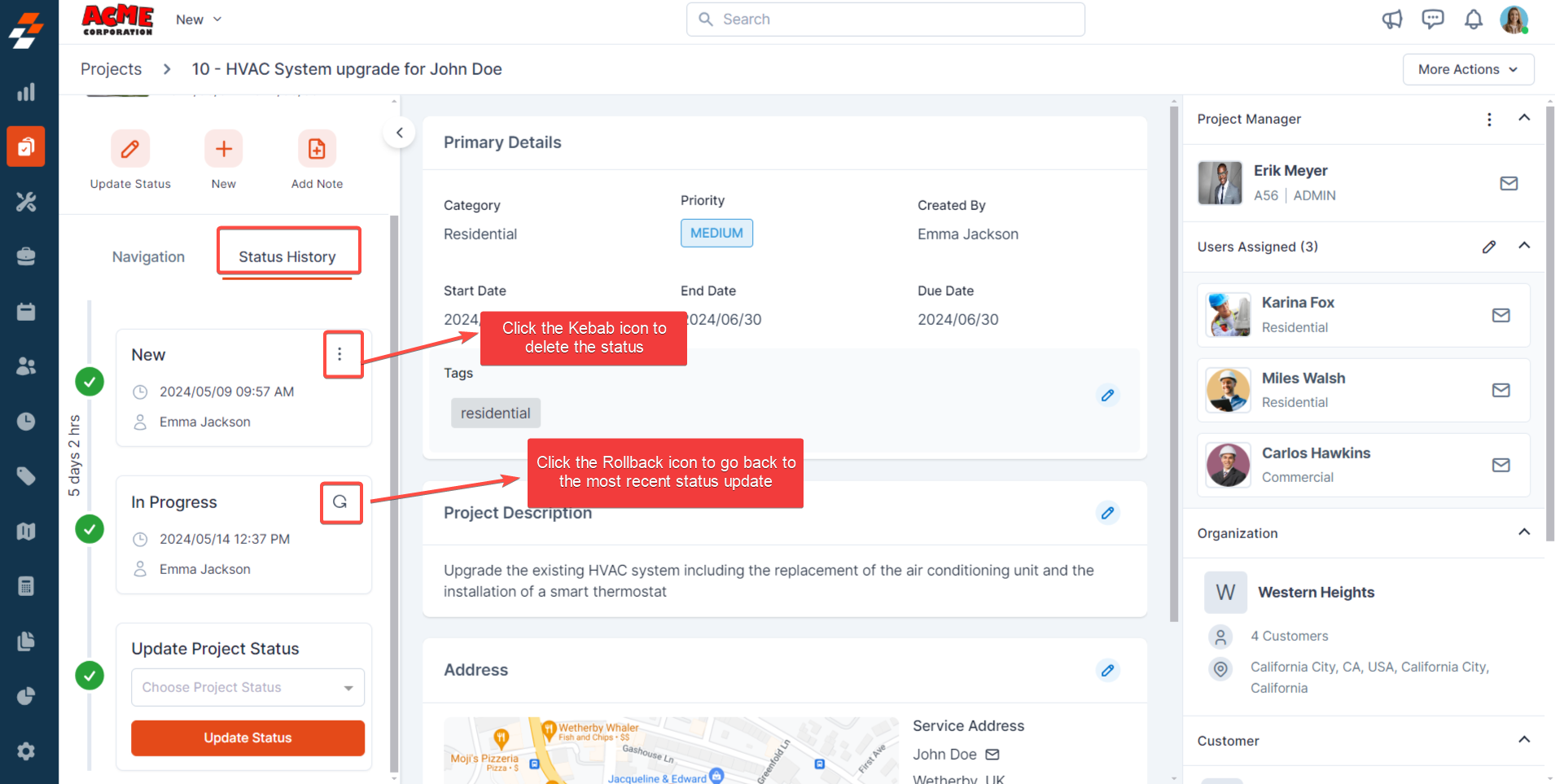
Task: Select the Status History tab
Action: tap(287, 256)
